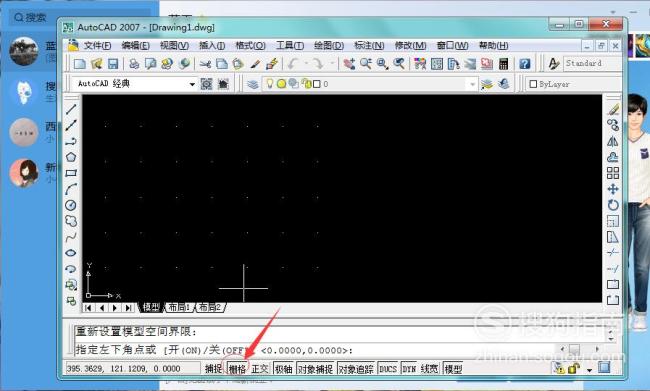Open the undo history dropdown arrow

tap(306, 64)
